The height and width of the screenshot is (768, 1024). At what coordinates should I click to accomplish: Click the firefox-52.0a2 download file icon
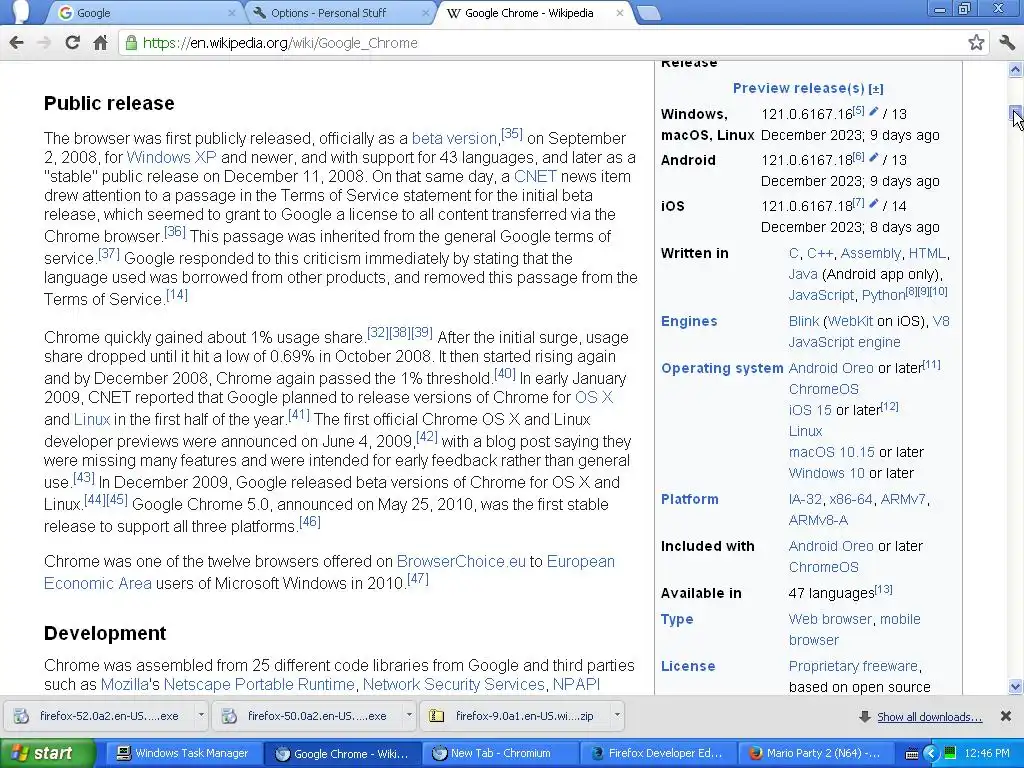tap(22, 716)
